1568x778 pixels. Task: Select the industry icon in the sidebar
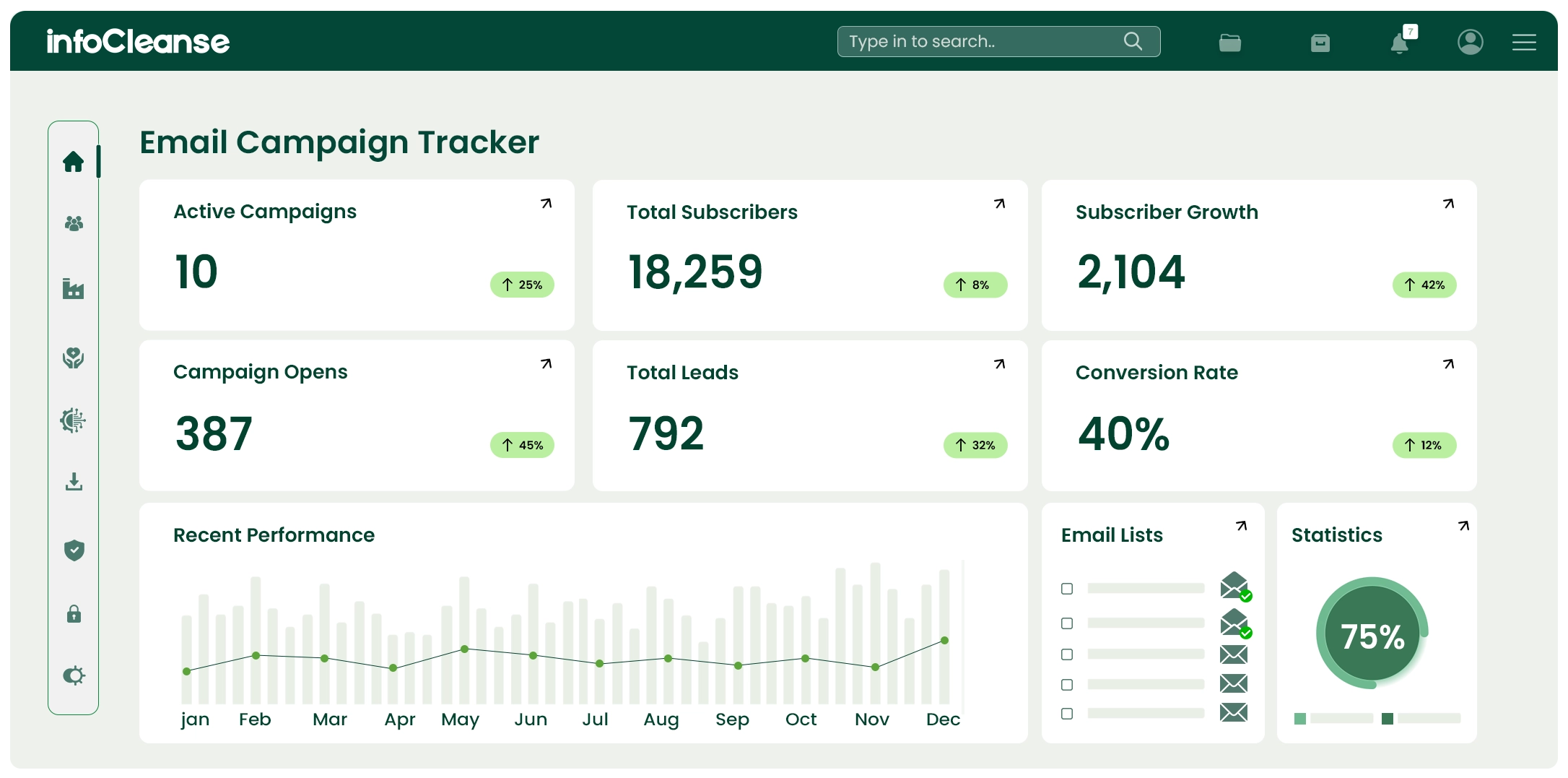[74, 289]
